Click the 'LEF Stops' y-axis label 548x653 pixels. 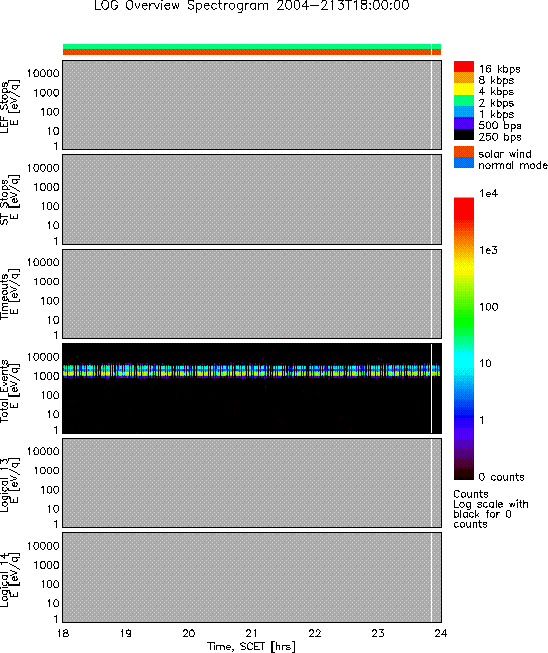point(5,107)
